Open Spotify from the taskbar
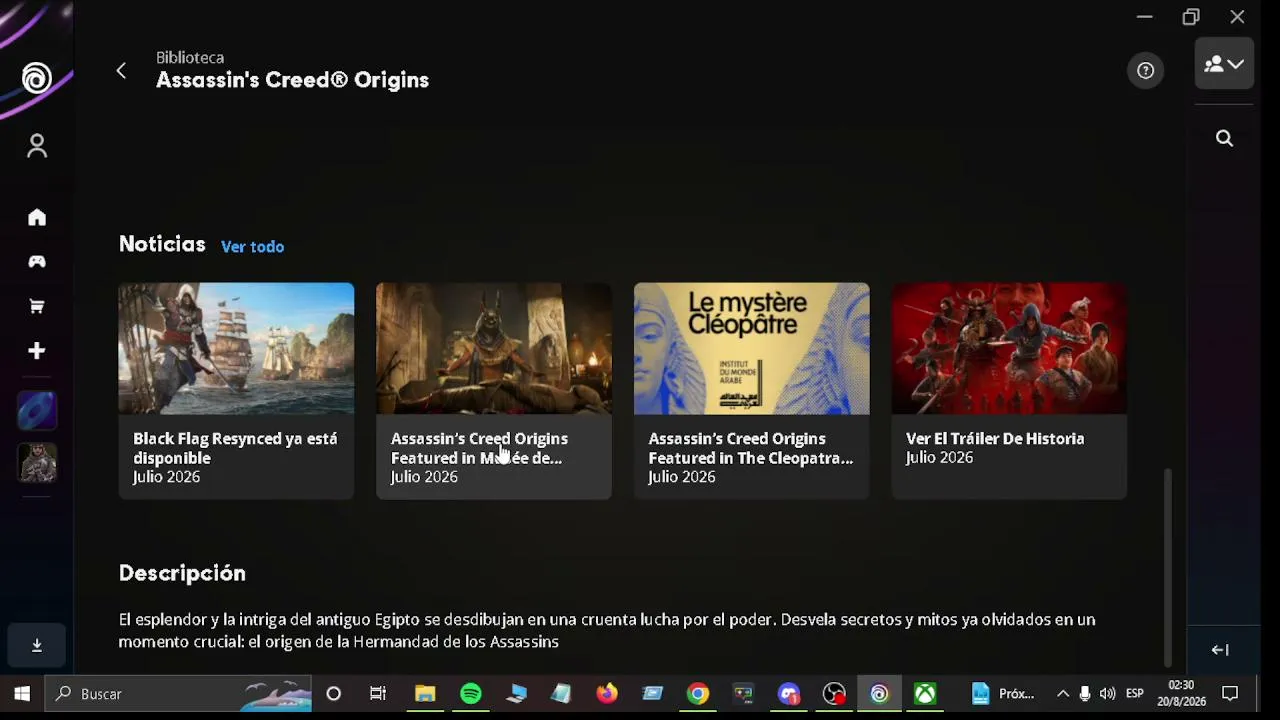This screenshot has width=1280, height=720. point(471,693)
